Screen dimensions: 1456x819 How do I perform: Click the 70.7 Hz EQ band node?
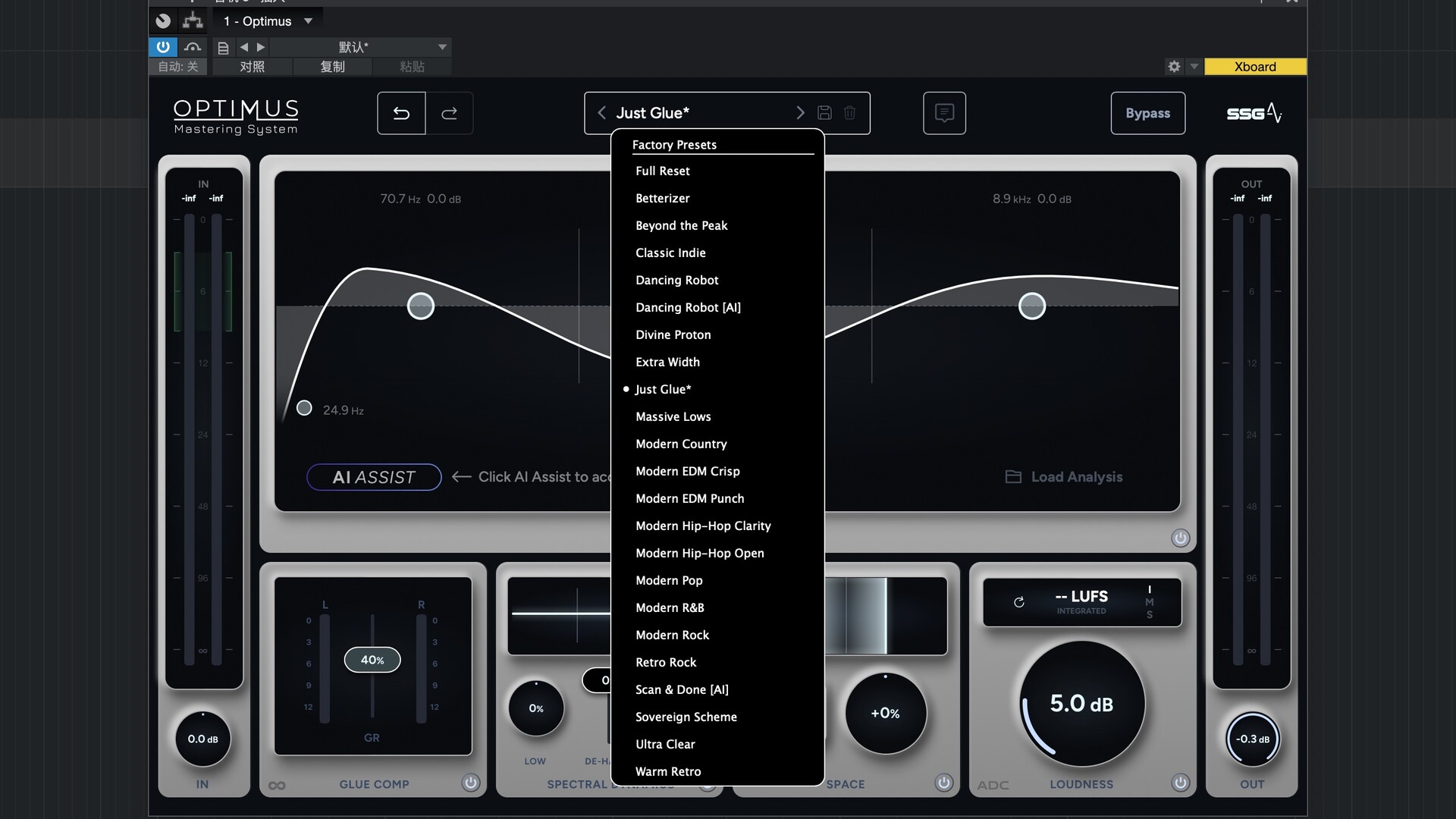421,306
